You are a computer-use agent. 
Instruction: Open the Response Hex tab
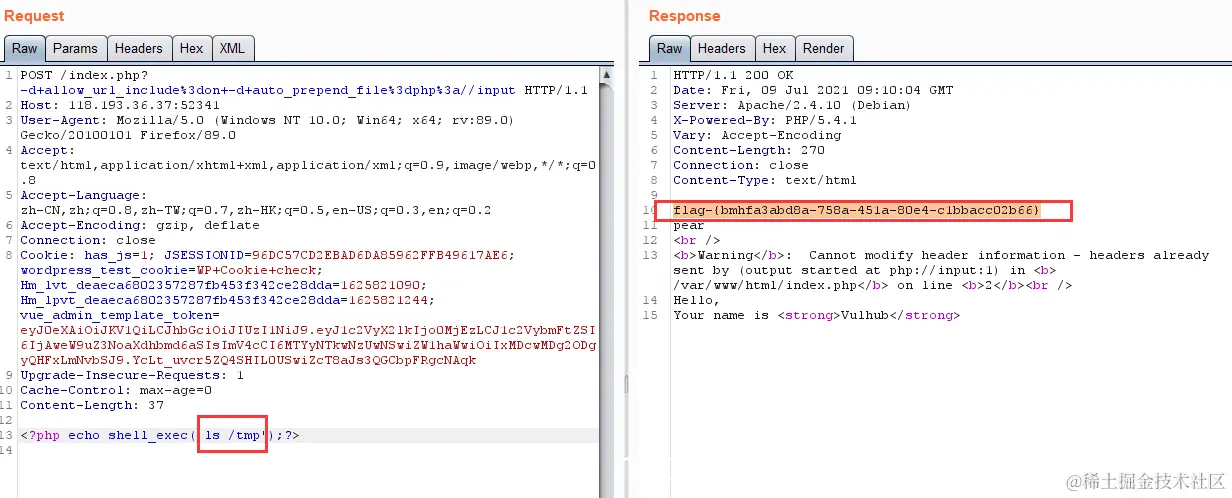(x=774, y=48)
